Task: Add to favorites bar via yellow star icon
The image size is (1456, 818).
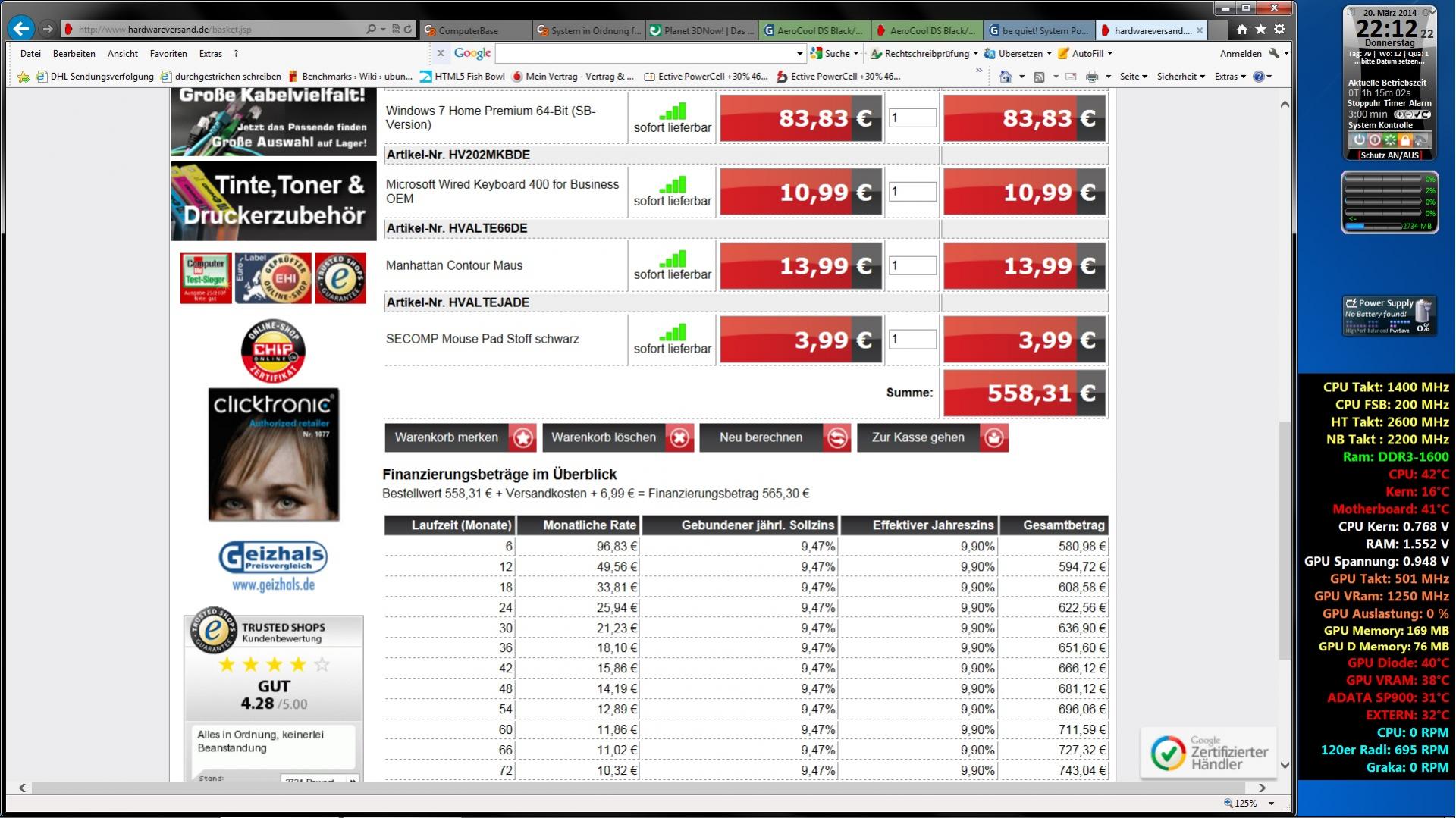Action: (x=24, y=77)
